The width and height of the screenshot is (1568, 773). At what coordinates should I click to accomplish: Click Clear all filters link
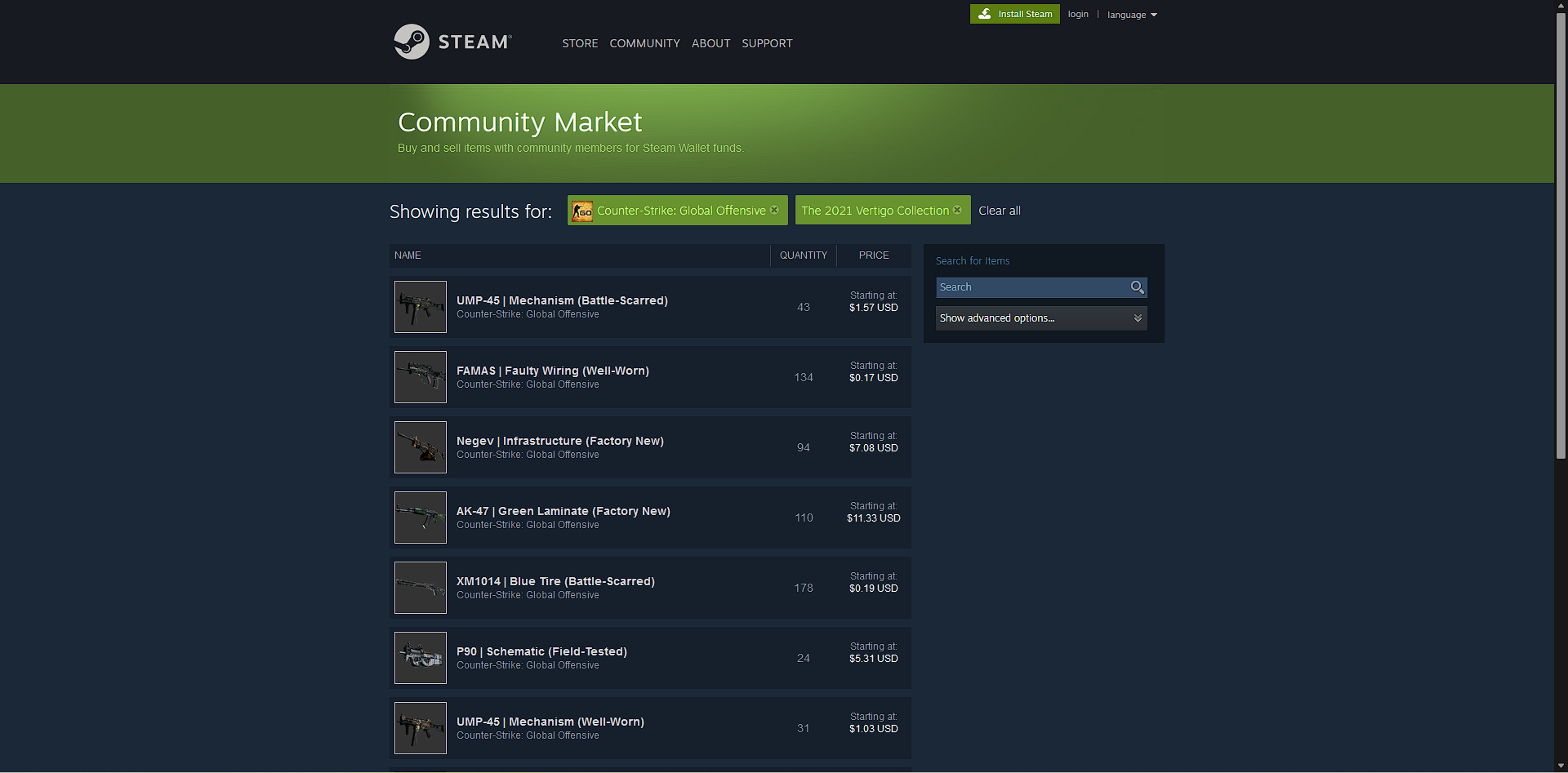(x=1000, y=211)
